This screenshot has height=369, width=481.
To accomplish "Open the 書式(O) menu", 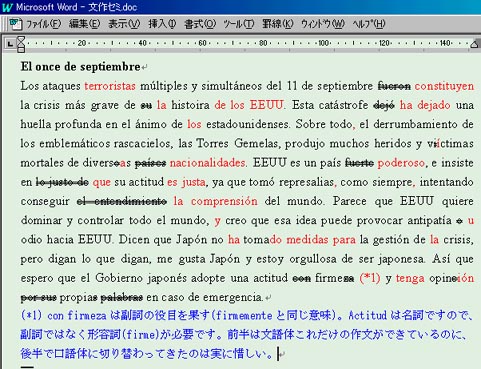I will [x=200, y=24].
